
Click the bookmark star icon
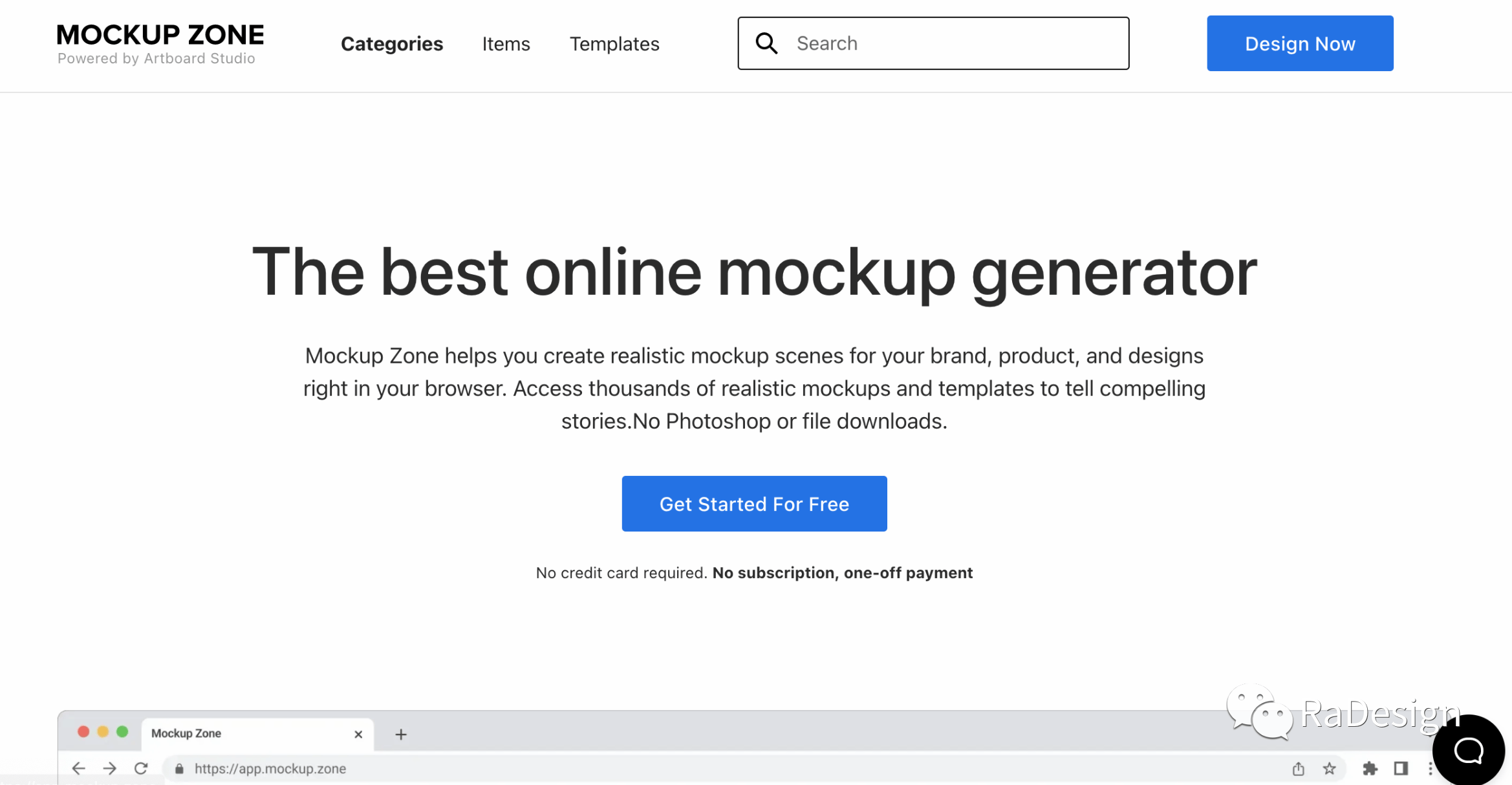(1329, 768)
